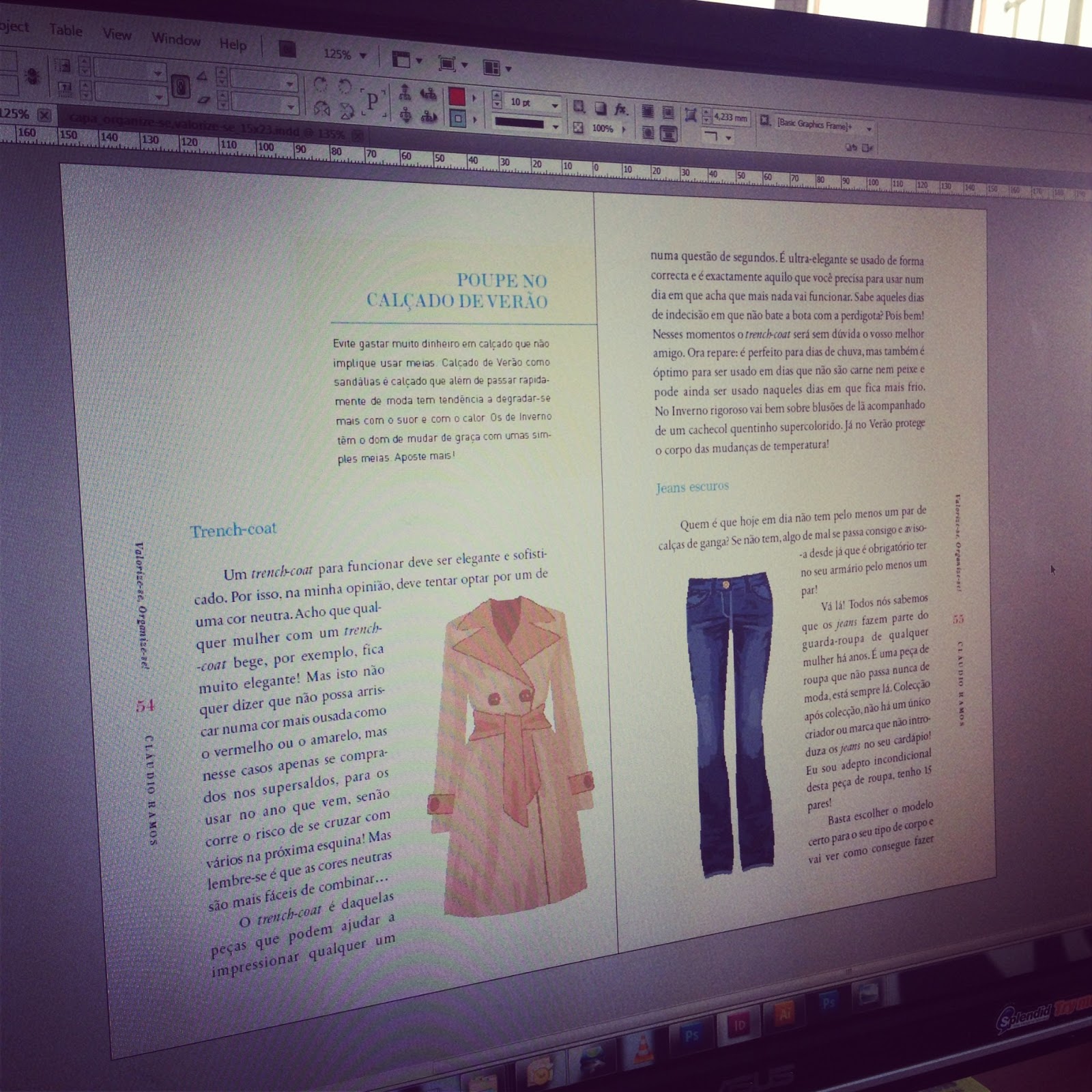Open the View menu
Screen dimensions: 1092x1092
[117, 34]
